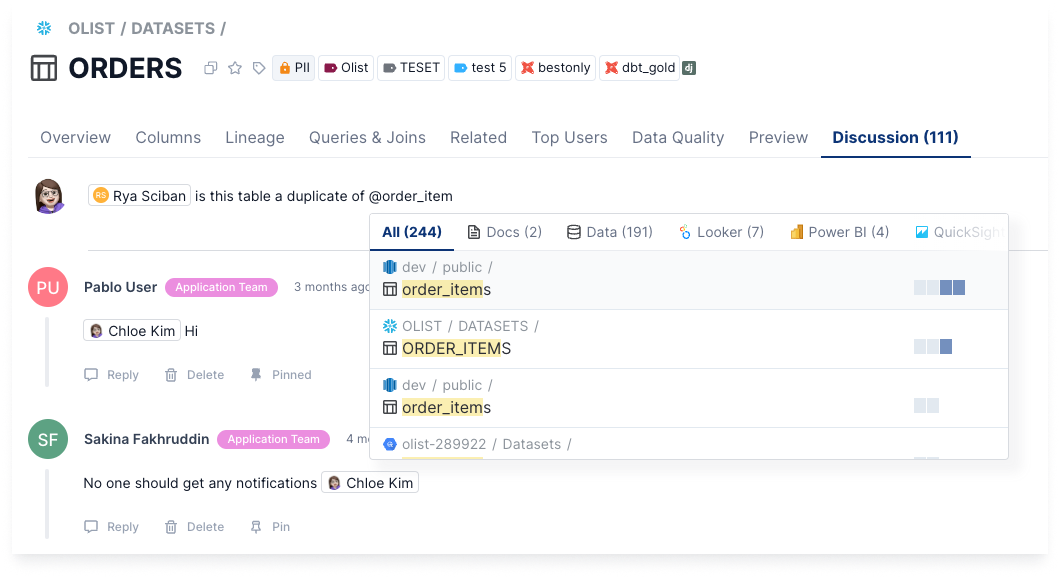This screenshot has height=578, width=1060.
Task: Star the ORDERS table as favorite
Action: pyautogui.click(x=235, y=68)
